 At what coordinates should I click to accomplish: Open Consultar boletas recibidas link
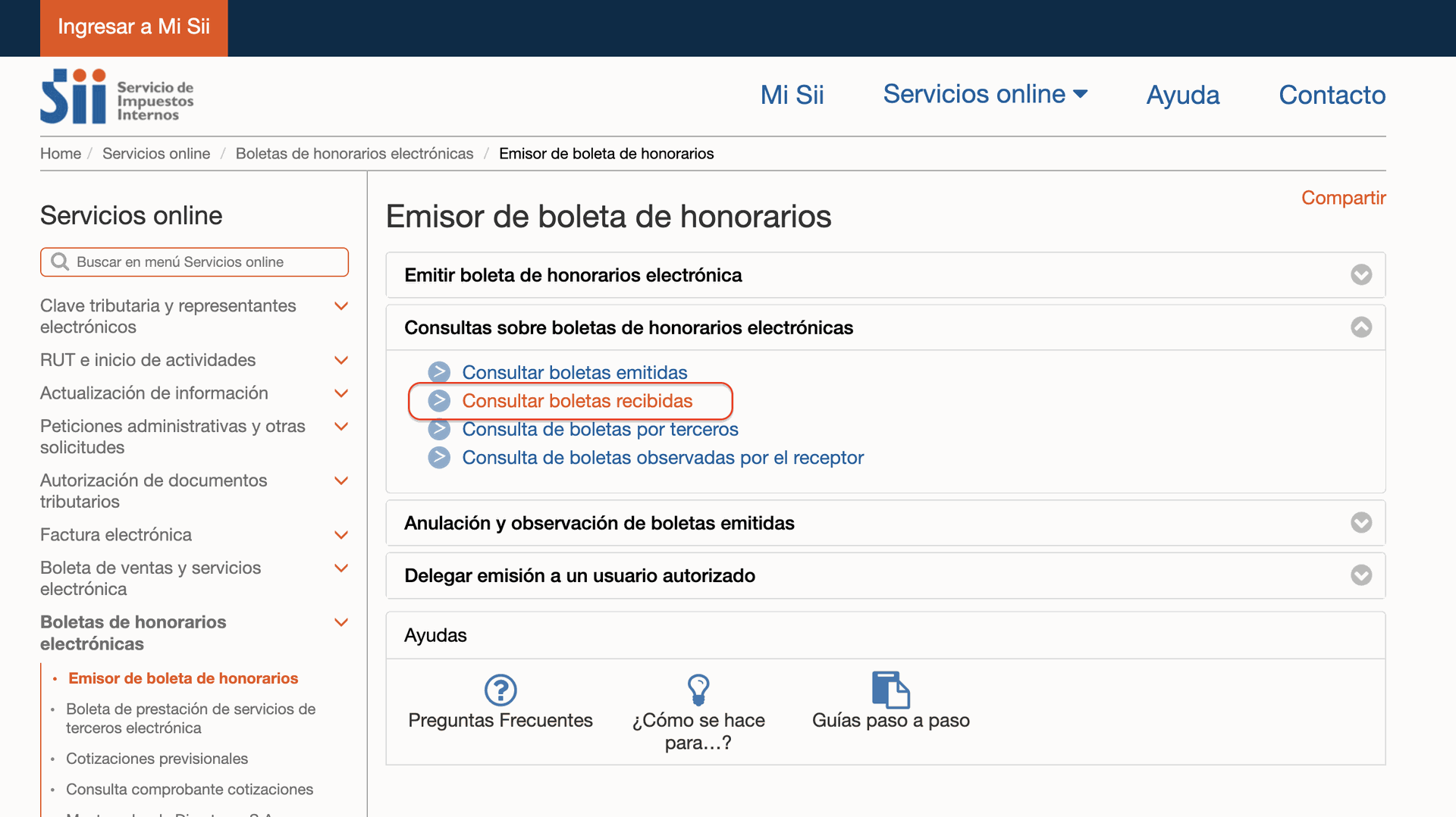pyautogui.click(x=577, y=401)
